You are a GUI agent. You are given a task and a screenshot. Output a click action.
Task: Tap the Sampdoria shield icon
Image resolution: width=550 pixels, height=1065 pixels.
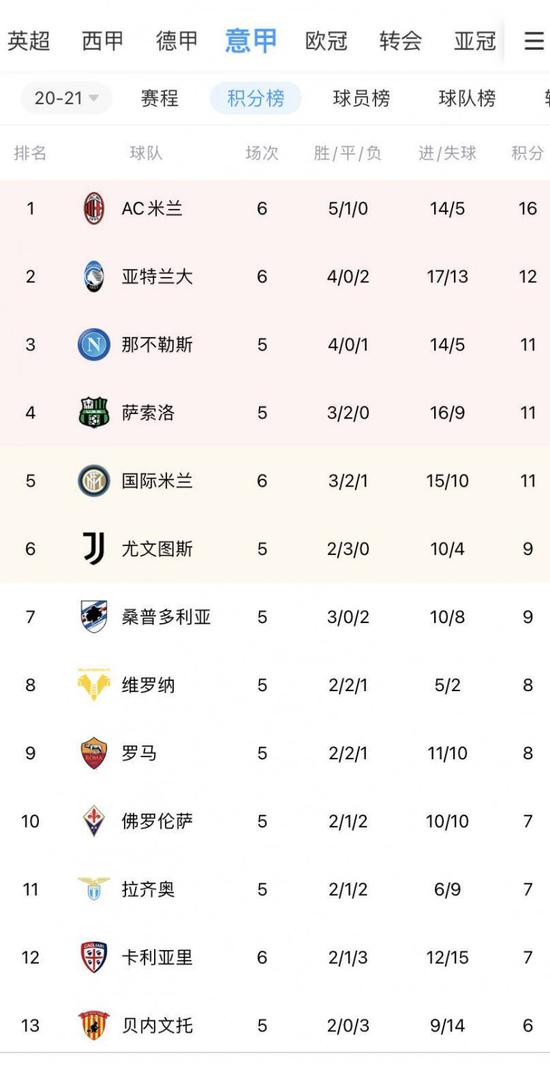(94, 617)
